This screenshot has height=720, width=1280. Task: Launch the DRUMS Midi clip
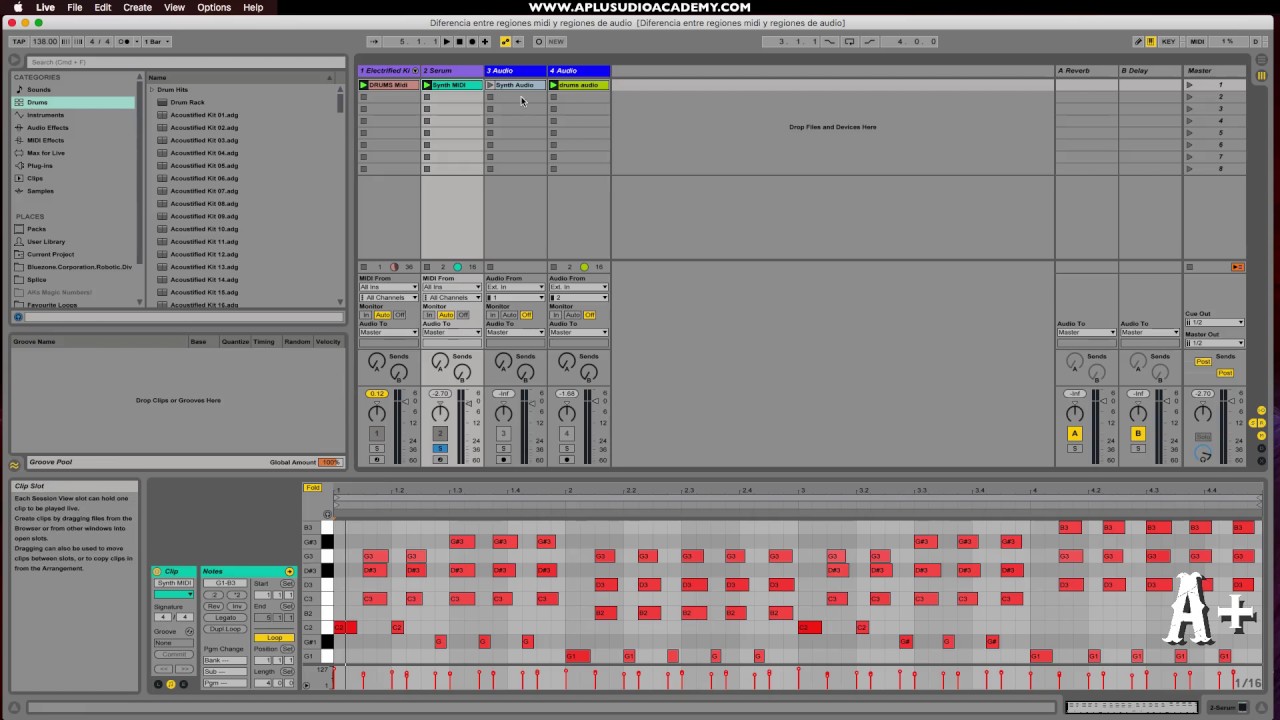point(364,85)
